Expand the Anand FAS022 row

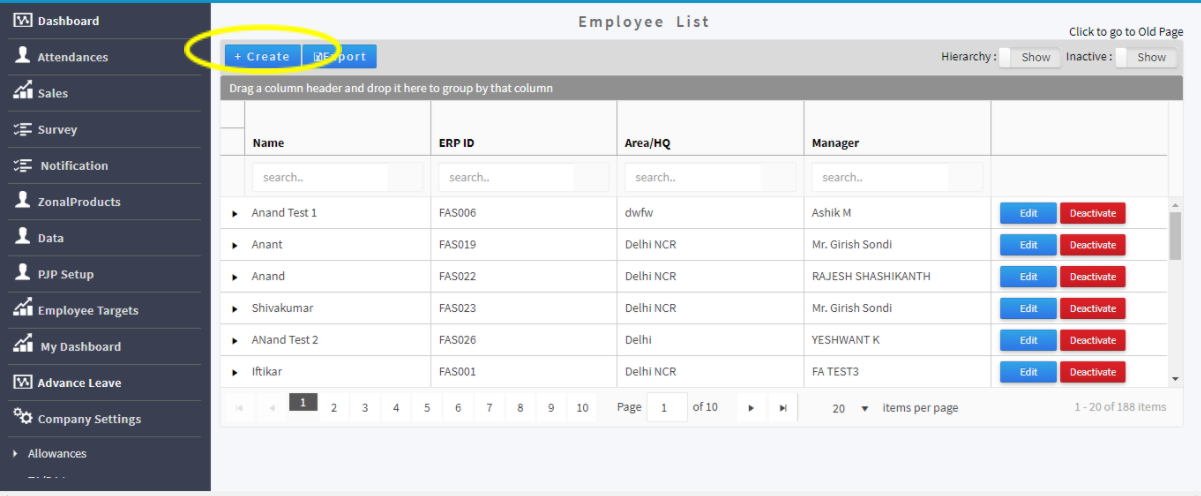[x=235, y=277]
